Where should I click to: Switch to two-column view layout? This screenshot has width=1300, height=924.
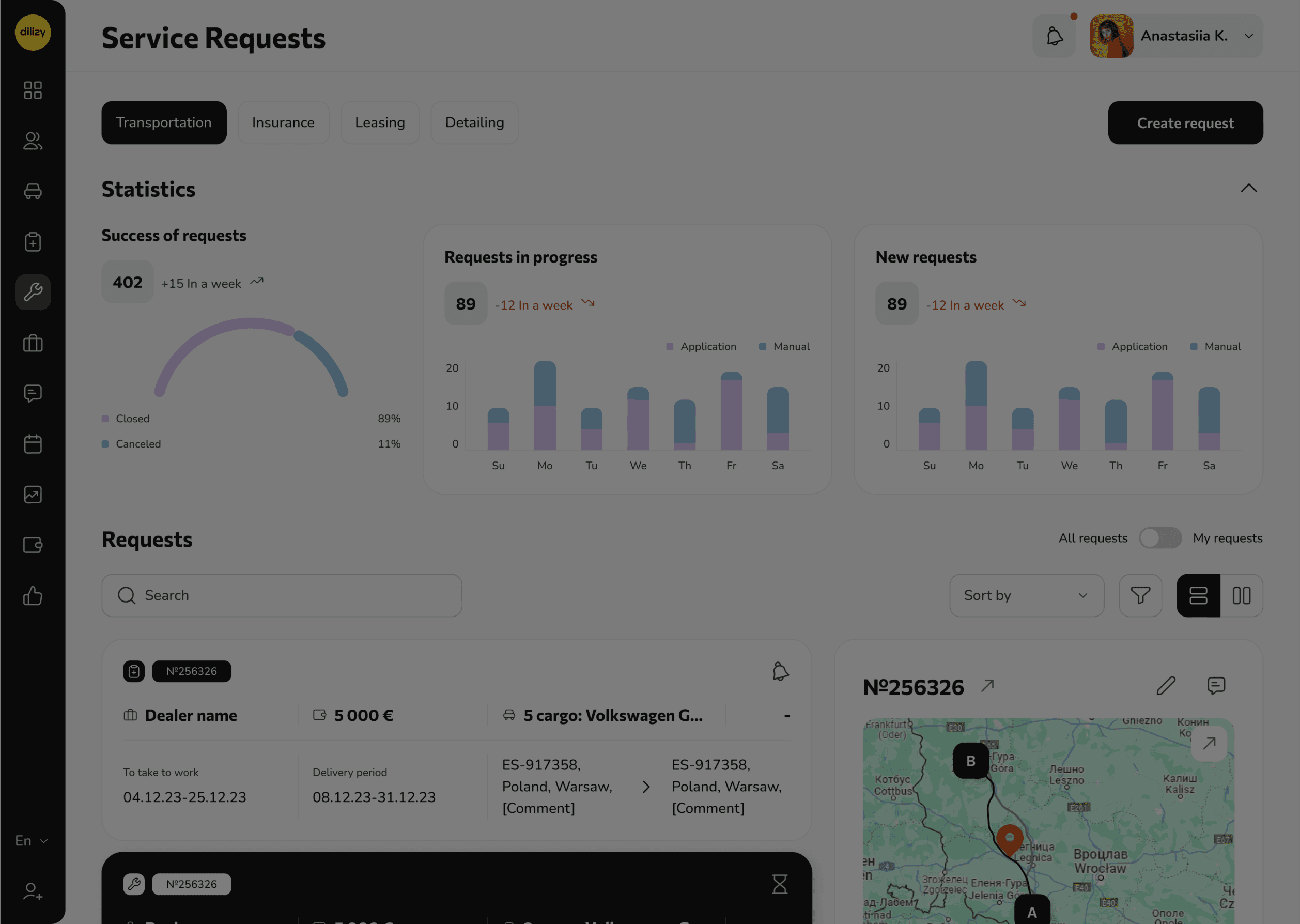(1242, 595)
